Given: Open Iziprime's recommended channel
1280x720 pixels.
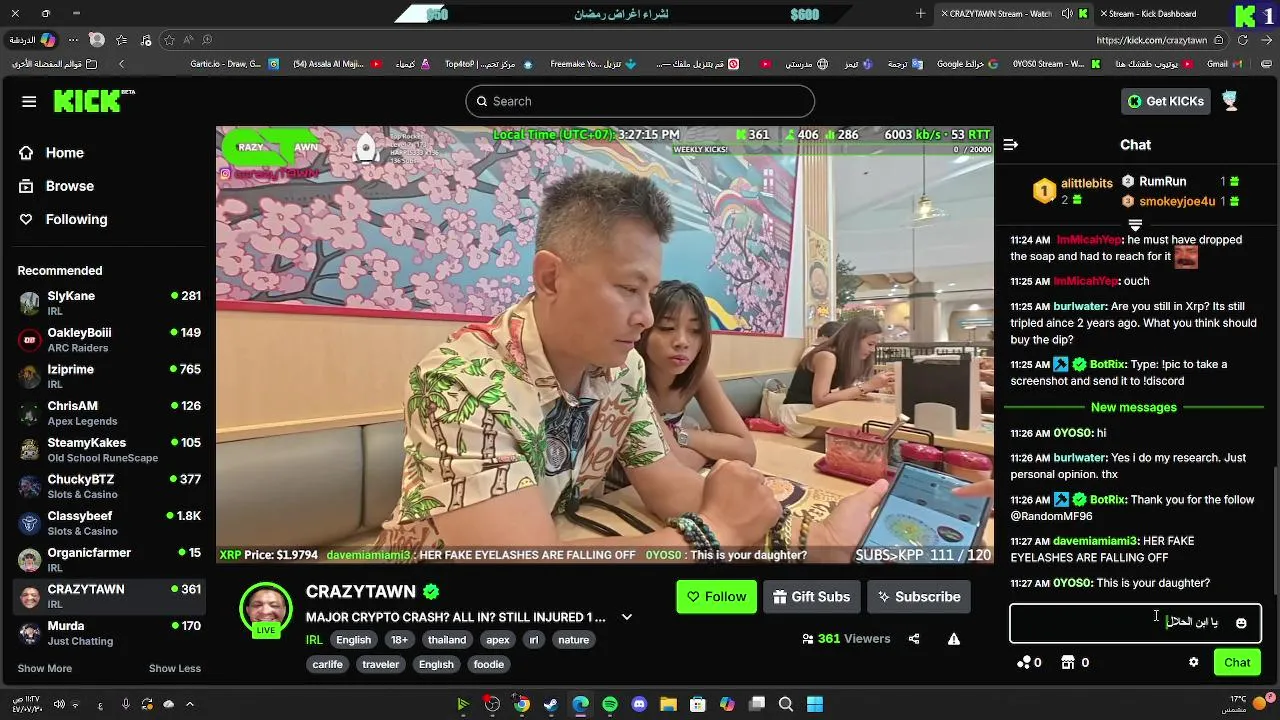Looking at the screenshot, I should 109,376.
